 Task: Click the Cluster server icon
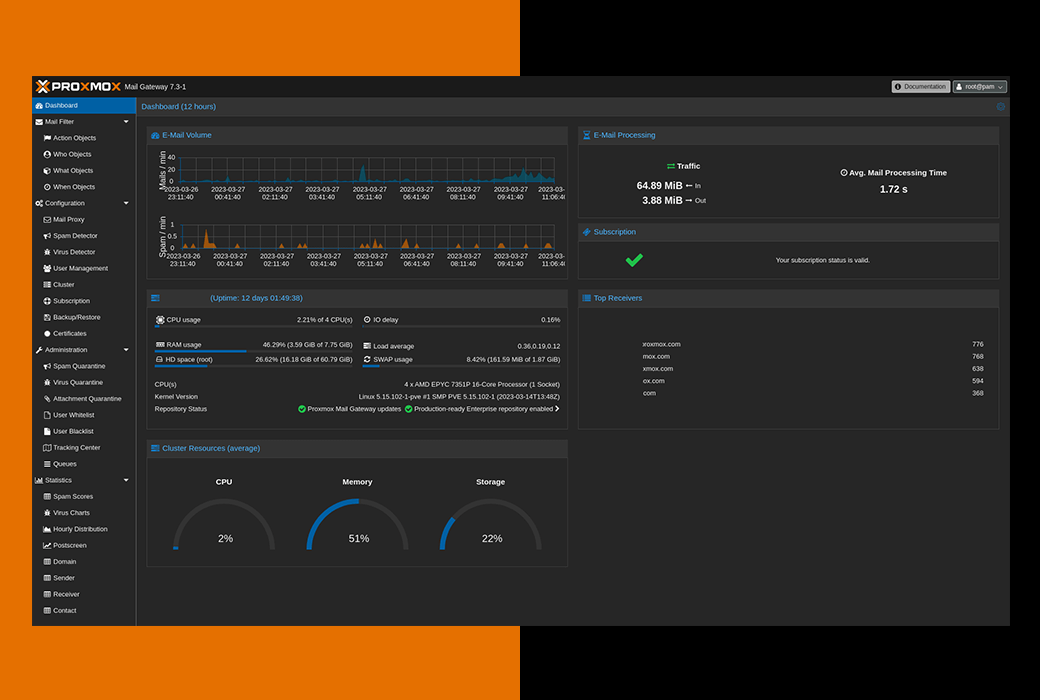coord(47,285)
